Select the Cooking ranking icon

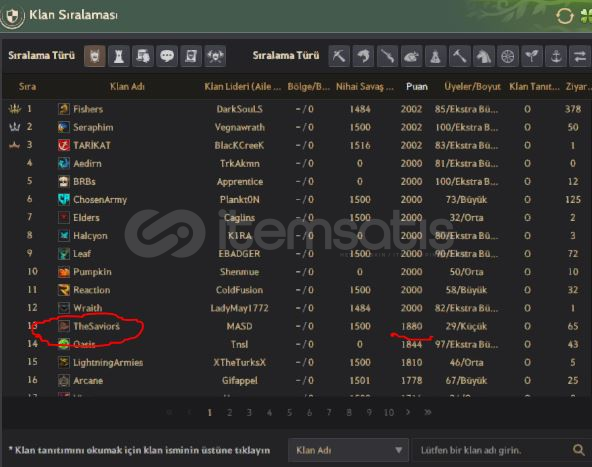pos(411,56)
